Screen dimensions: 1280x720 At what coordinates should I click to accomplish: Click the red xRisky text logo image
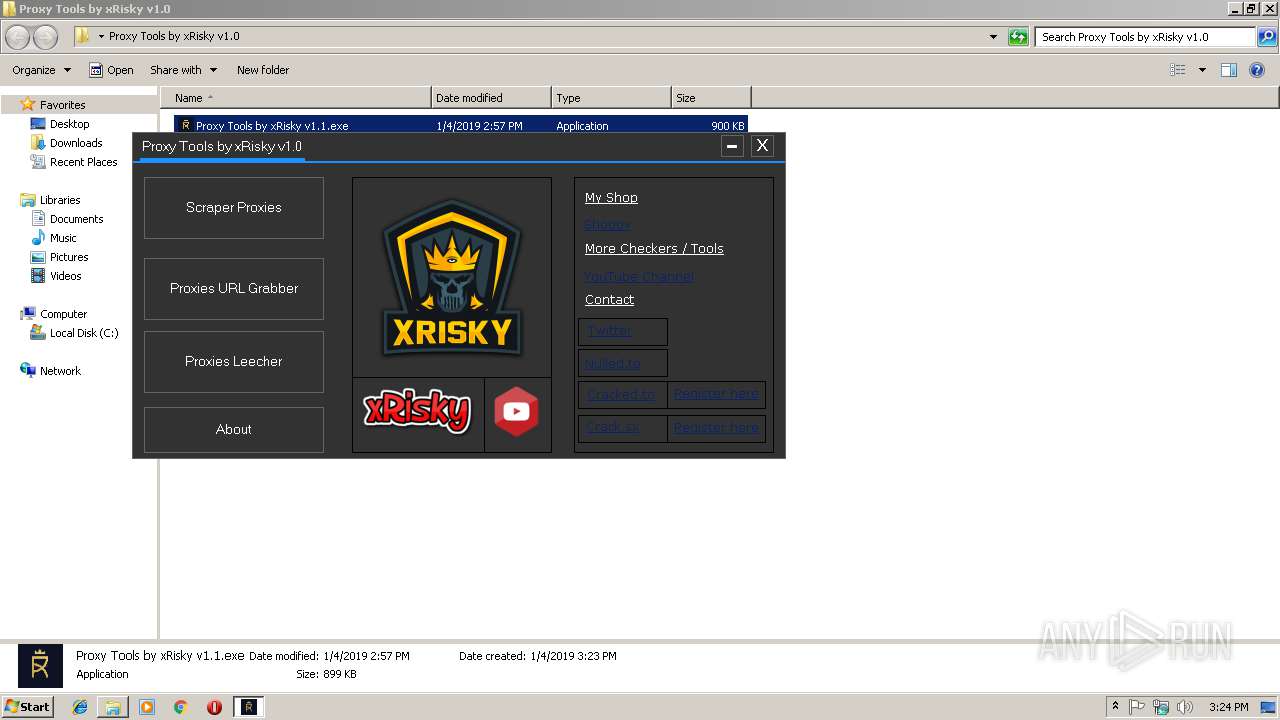(x=417, y=411)
